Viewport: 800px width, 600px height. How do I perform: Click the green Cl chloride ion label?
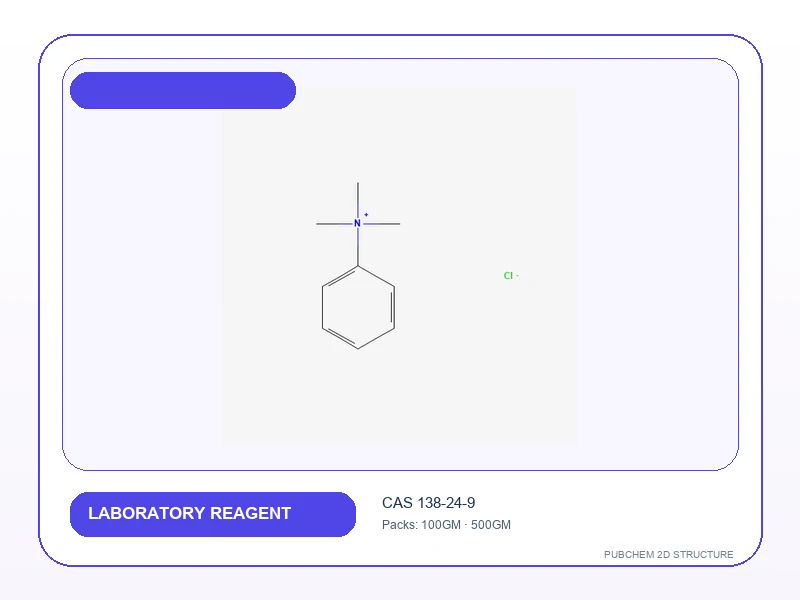coord(511,276)
